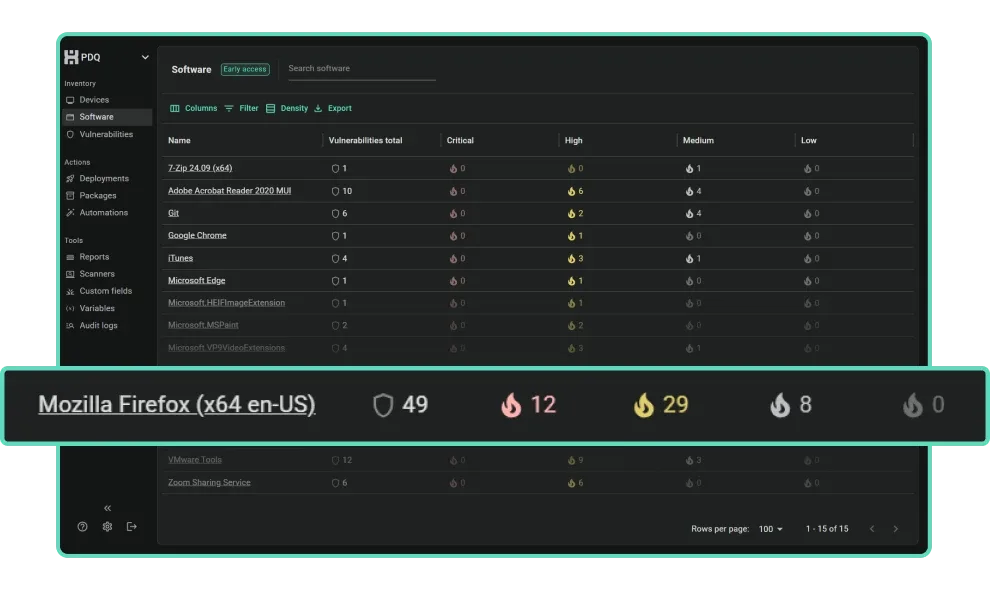
Task: Sort by High column header
Action: tap(573, 140)
